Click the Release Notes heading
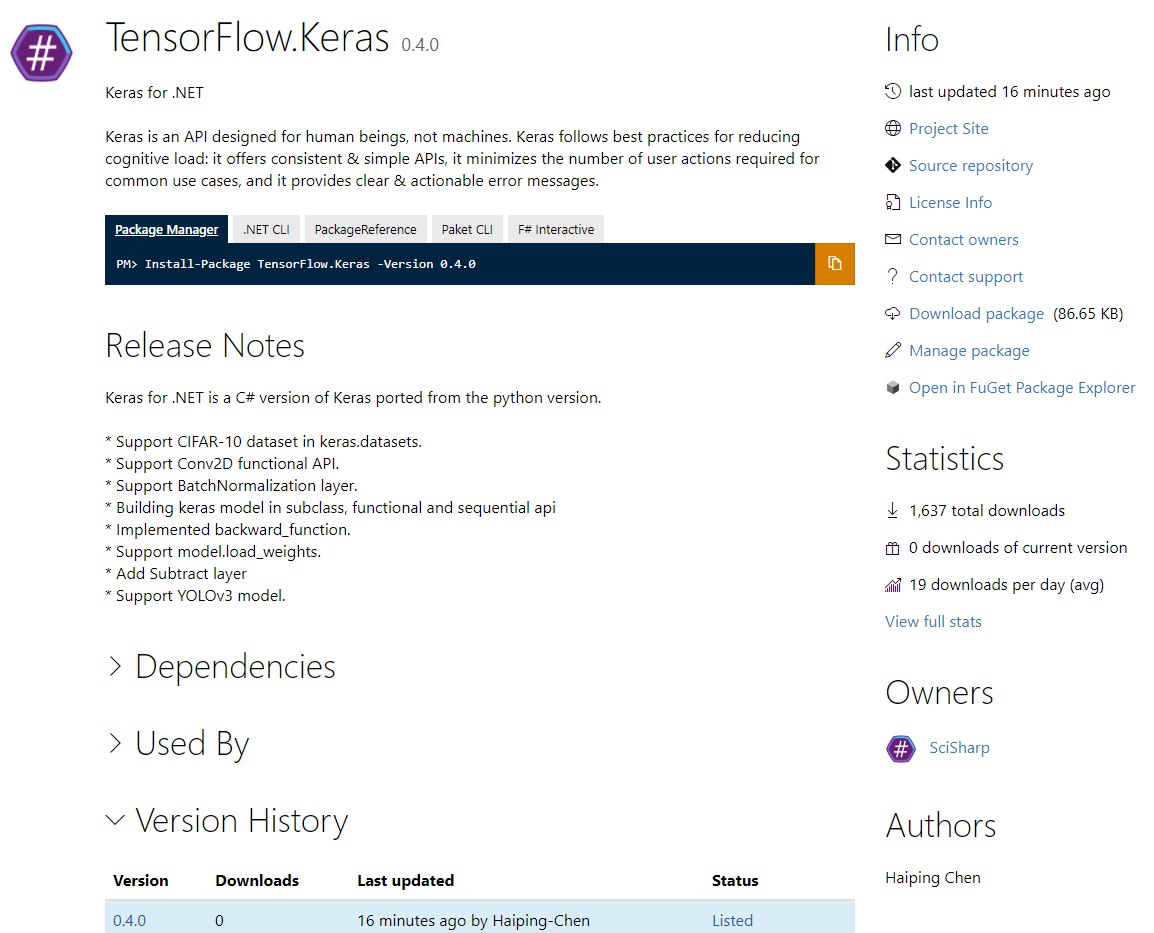Screen dimensions: 1154x933 (x=205, y=346)
